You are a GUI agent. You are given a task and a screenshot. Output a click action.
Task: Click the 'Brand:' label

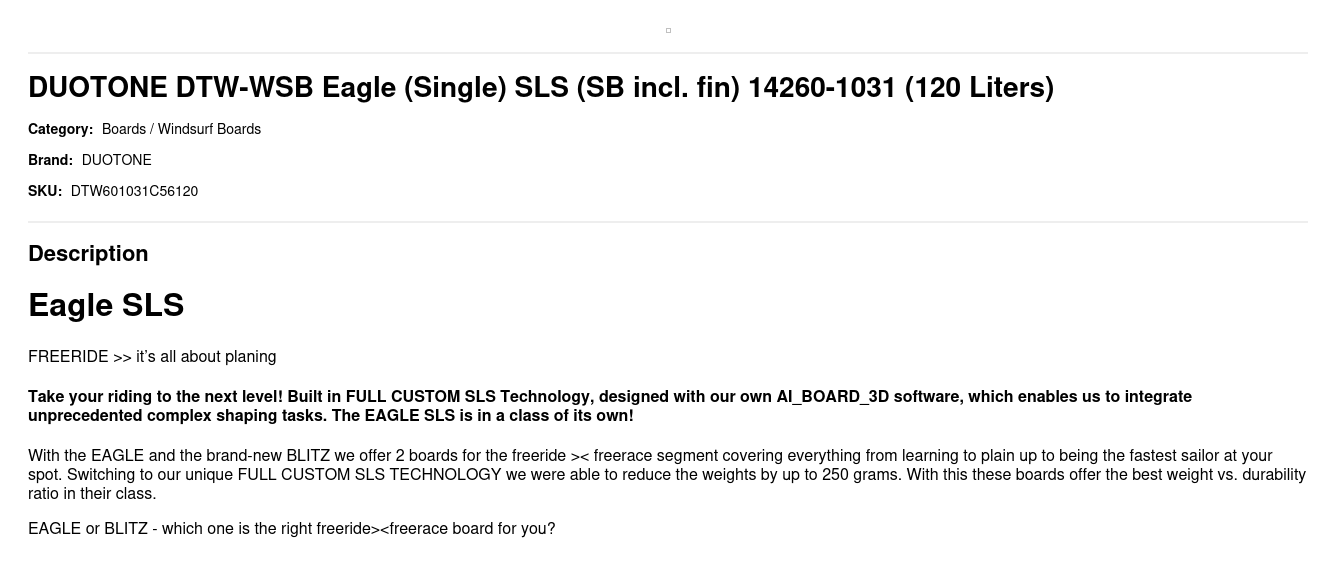(50, 160)
